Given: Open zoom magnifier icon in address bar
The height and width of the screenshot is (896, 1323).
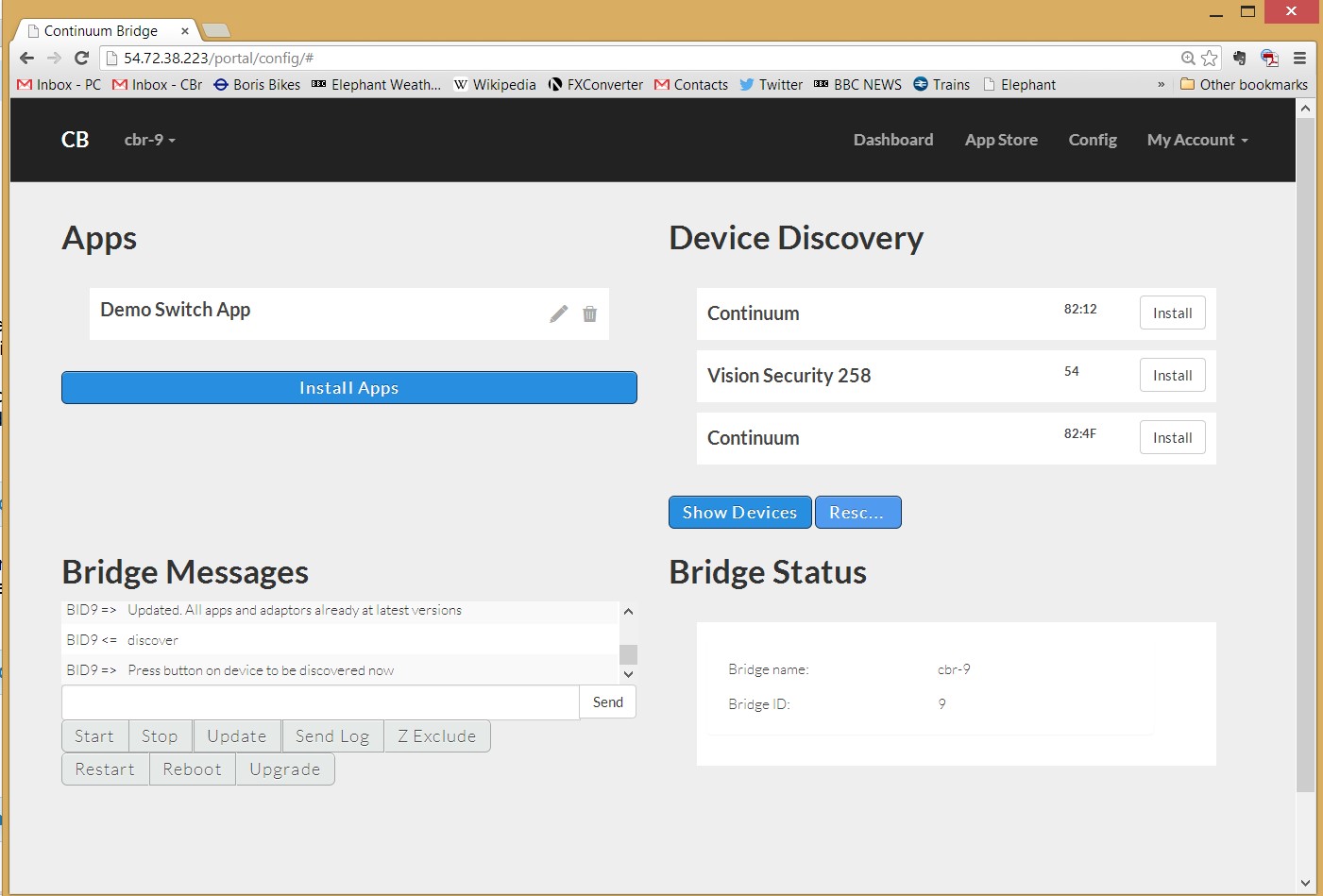Looking at the screenshot, I should [x=1188, y=58].
